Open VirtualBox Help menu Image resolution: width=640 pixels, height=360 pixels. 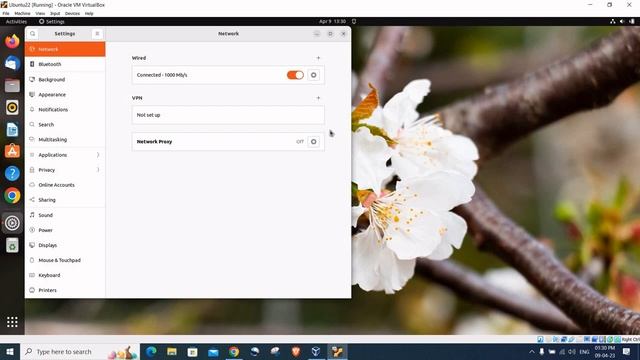89,13
